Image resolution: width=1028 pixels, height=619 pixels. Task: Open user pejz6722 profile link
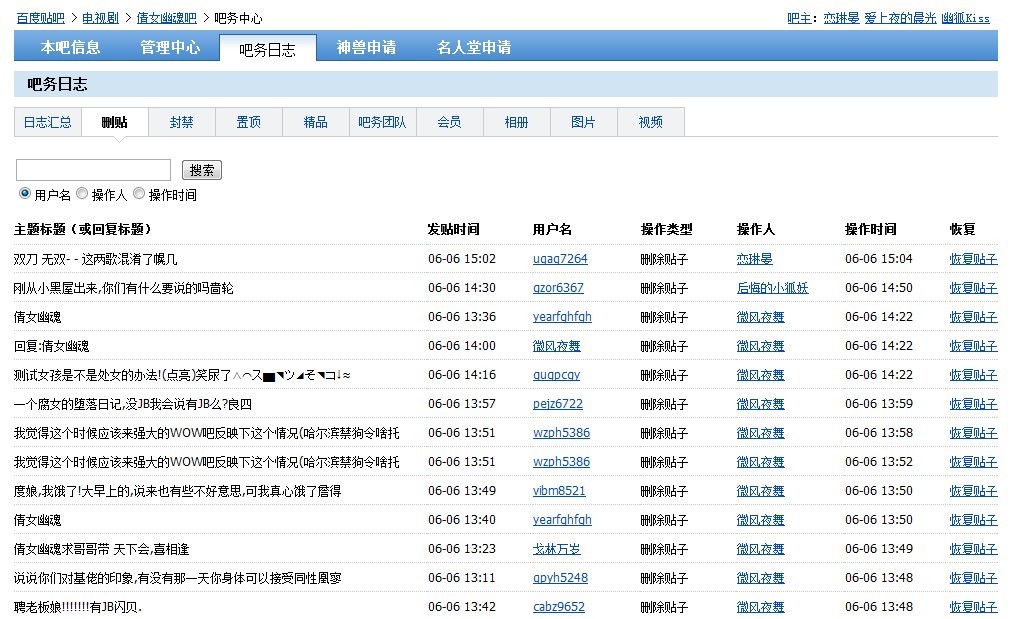coord(557,403)
